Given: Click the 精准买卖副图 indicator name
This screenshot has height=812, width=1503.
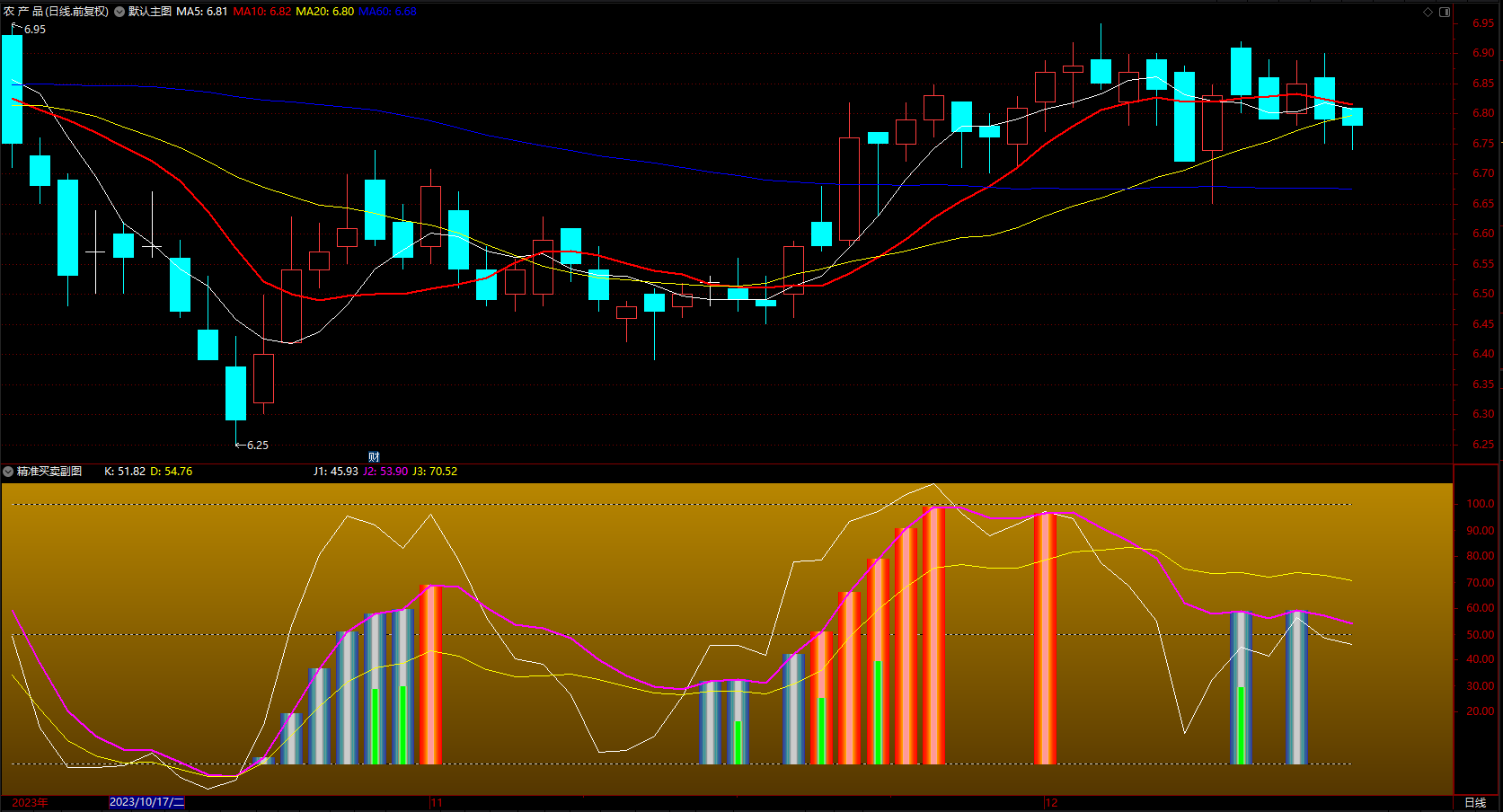Looking at the screenshot, I should [x=49, y=472].
